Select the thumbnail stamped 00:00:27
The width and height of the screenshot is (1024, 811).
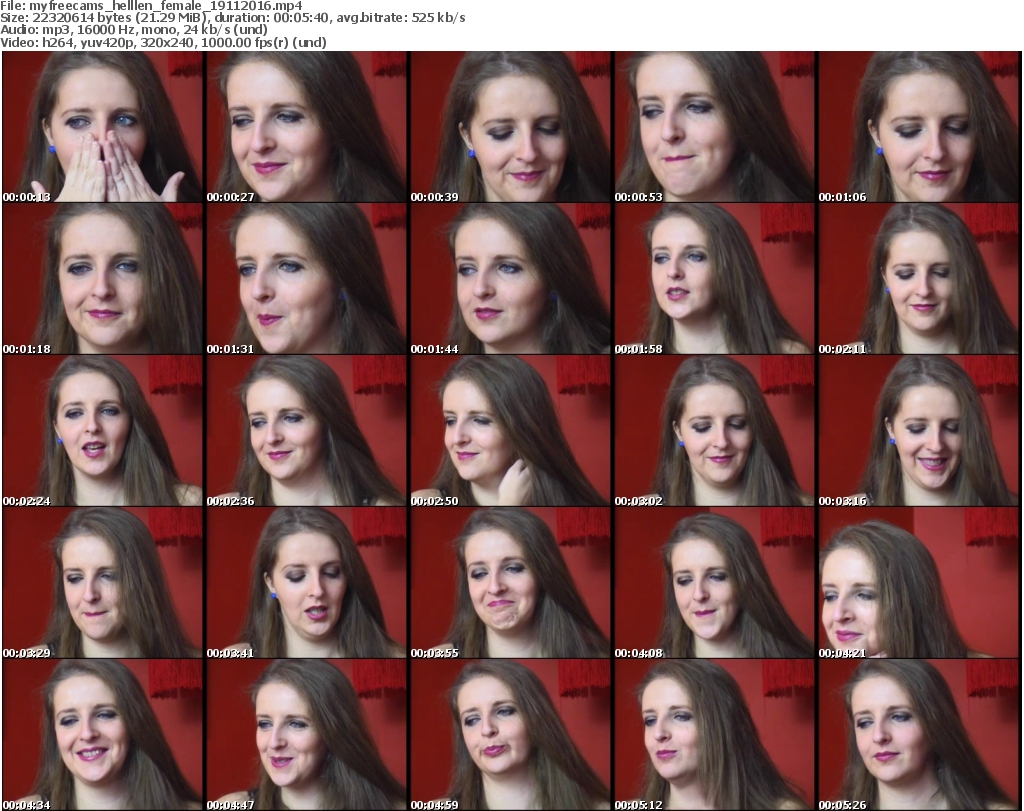(x=306, y=127)
